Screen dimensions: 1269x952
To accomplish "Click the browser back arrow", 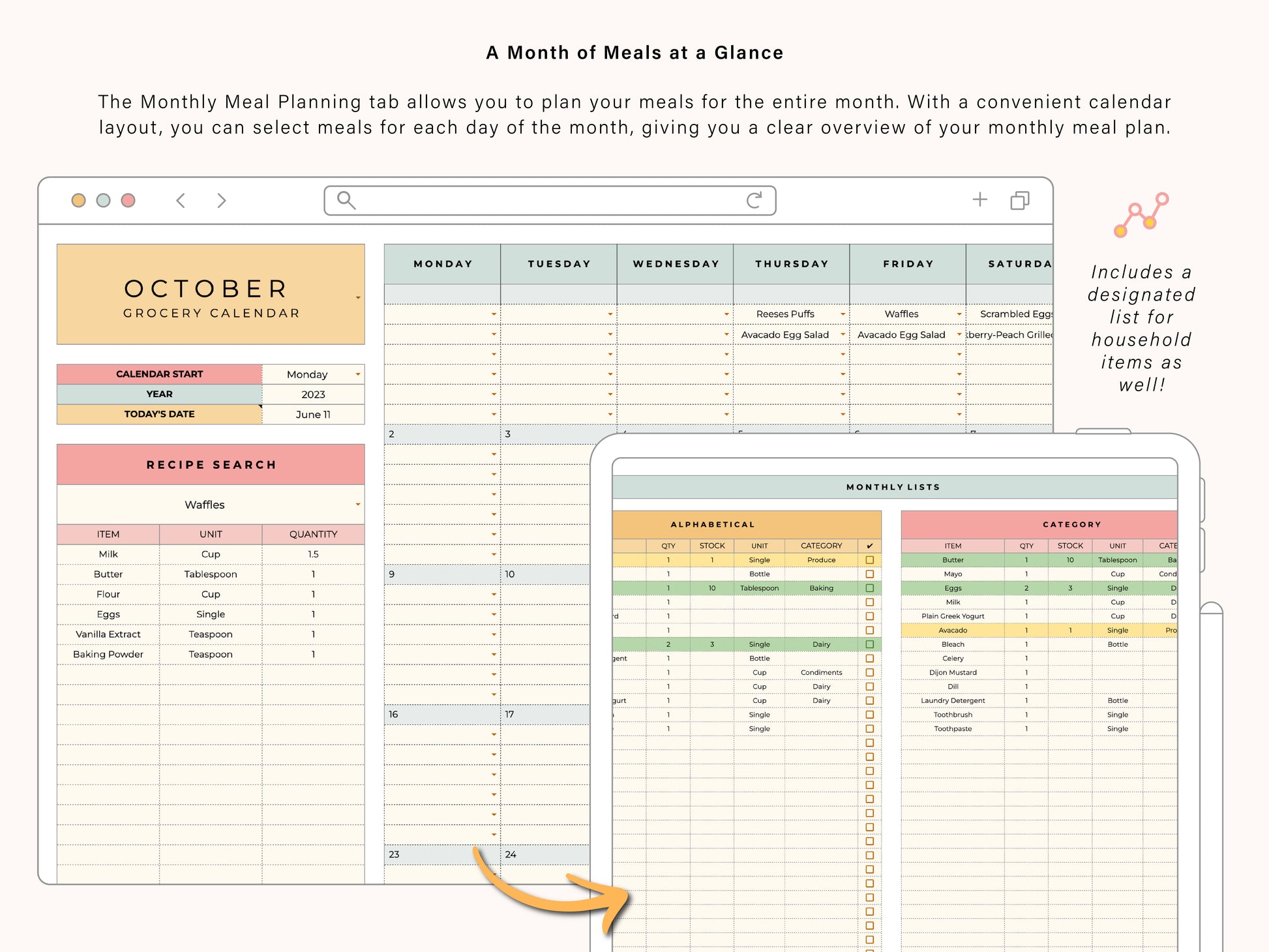I will click(x=181, y=200).
